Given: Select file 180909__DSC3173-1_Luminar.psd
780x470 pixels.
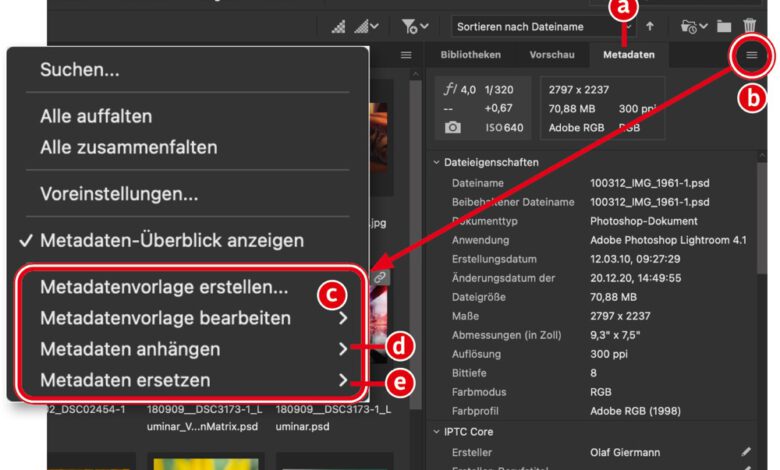Looking at the screenshot, I should point(333,418).
